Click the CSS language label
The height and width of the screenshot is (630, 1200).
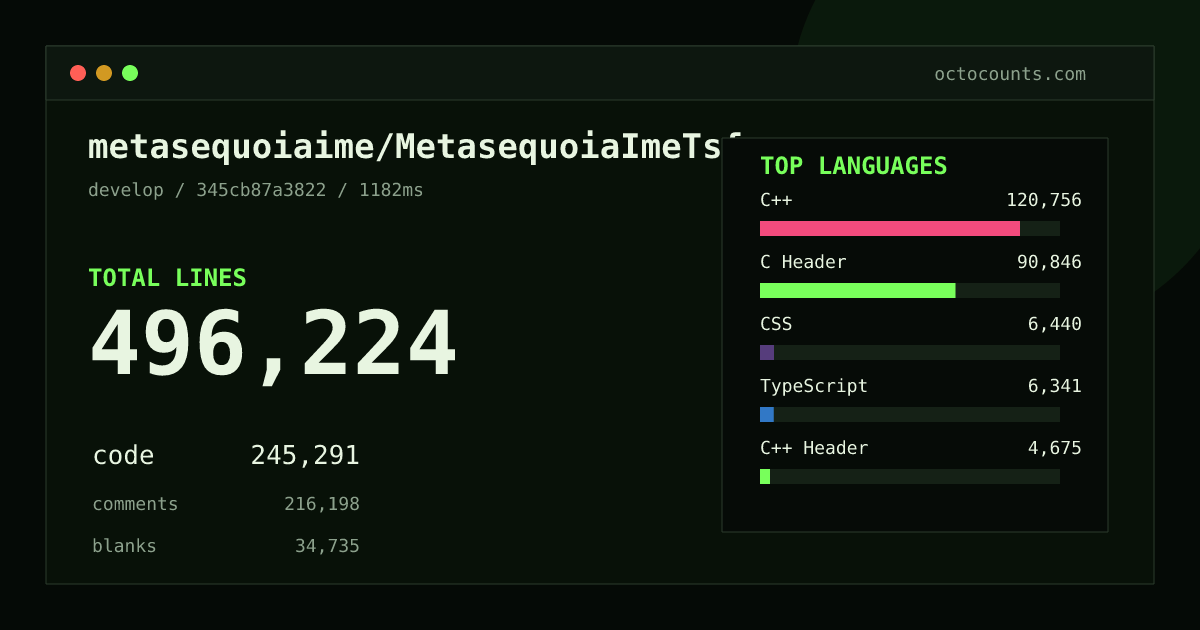776,324
